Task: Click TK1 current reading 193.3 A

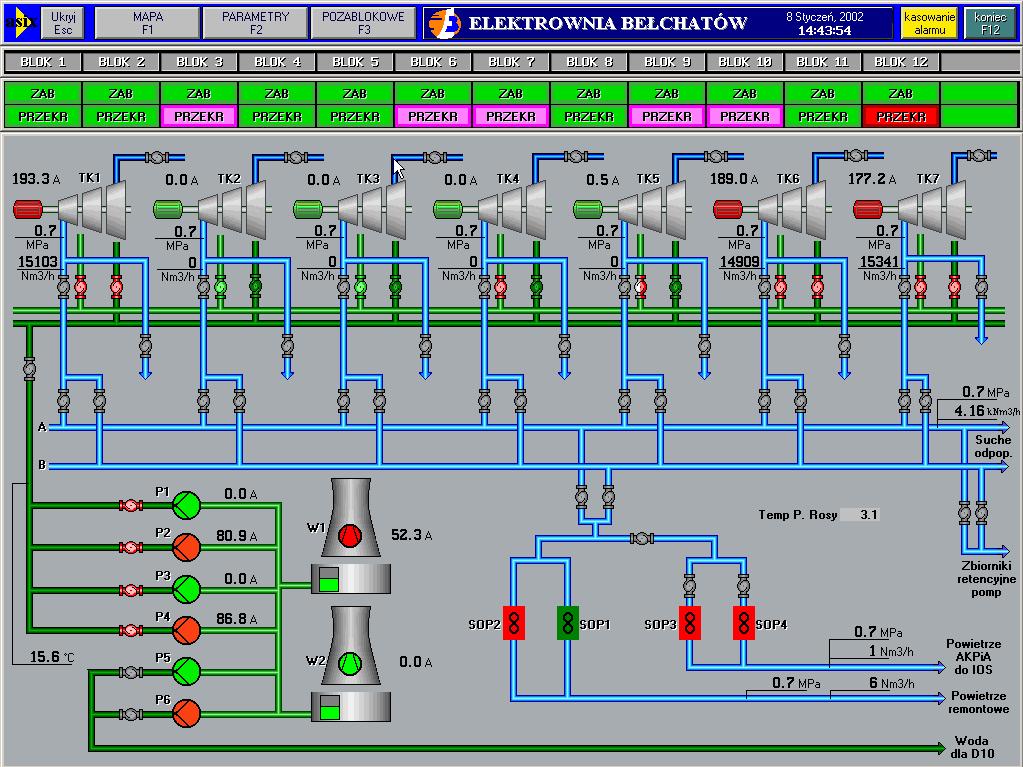Action: click(36, 179)
